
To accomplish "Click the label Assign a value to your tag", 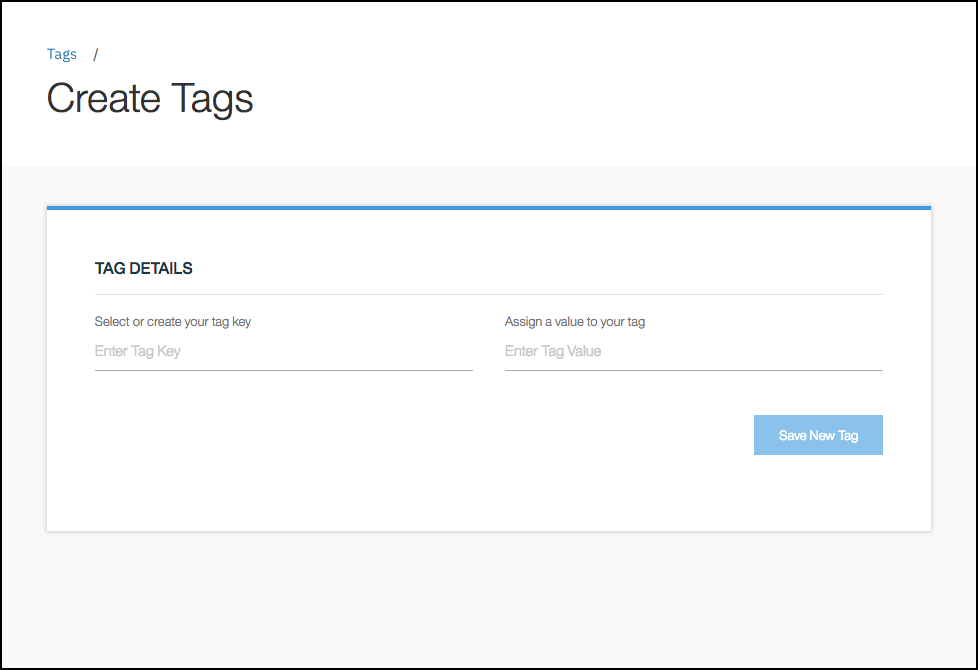I will click(x=574, y=321).
